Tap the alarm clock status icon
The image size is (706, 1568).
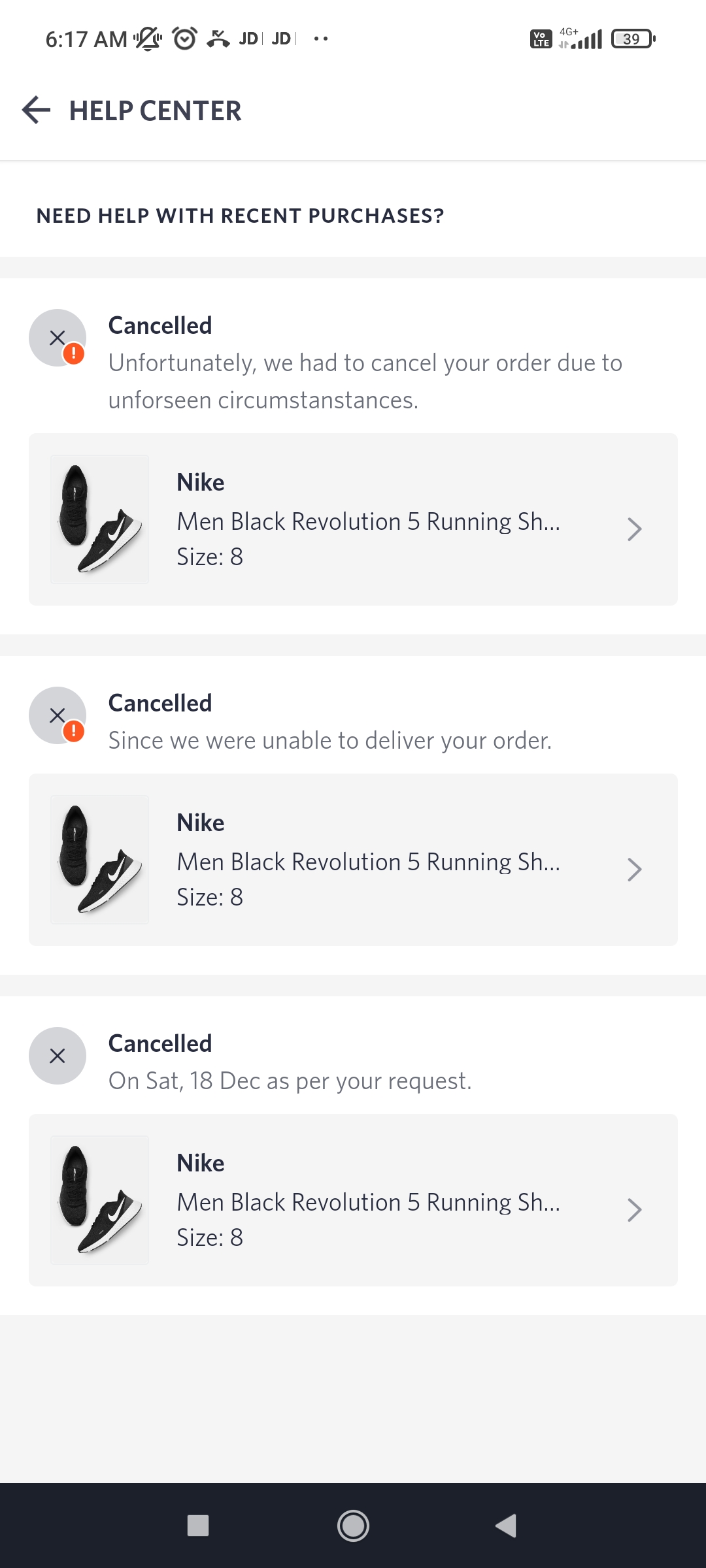tap(184, 39)
